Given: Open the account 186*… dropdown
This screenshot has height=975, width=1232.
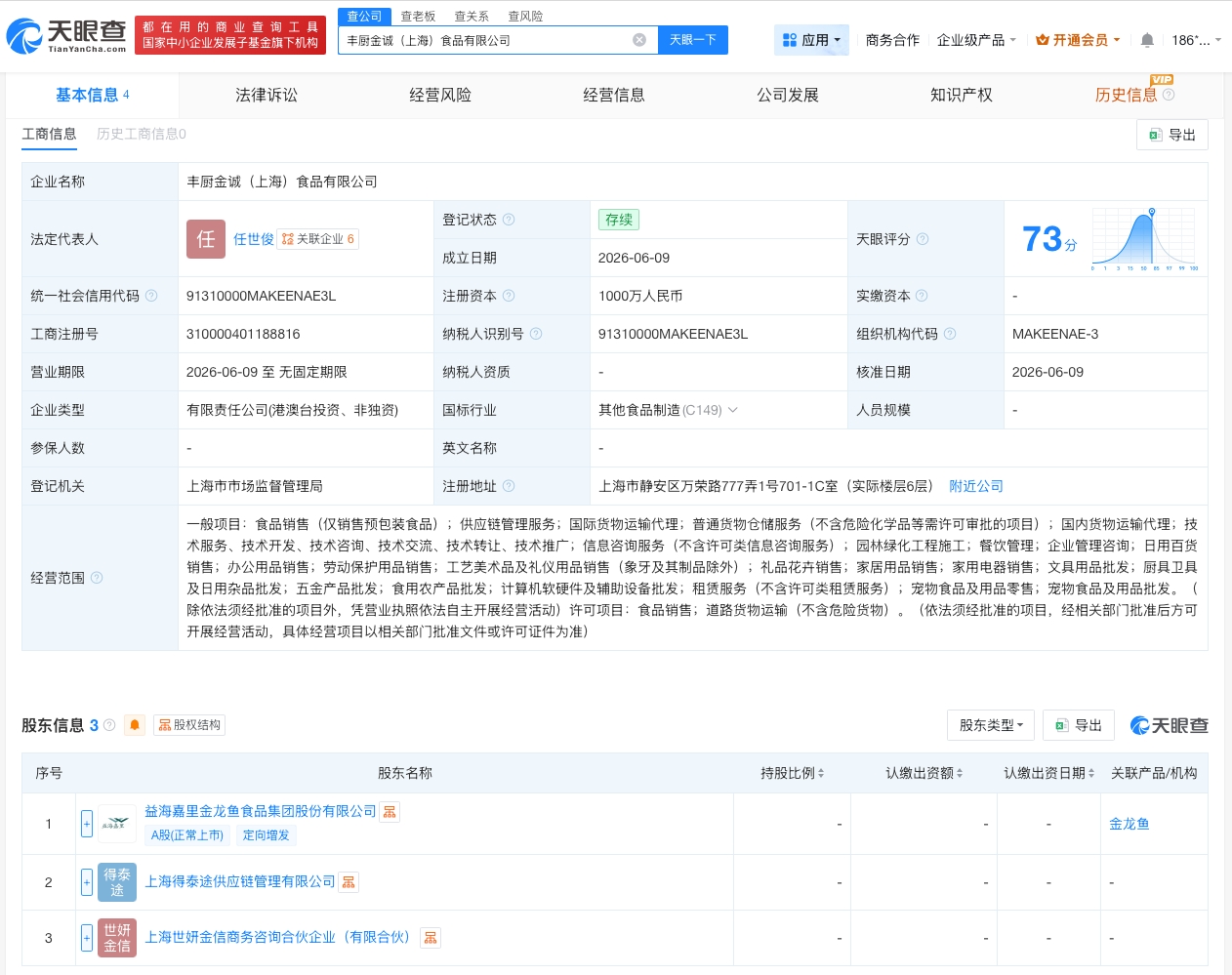Looking at the screenshot, I should [x=1196, y=40].
